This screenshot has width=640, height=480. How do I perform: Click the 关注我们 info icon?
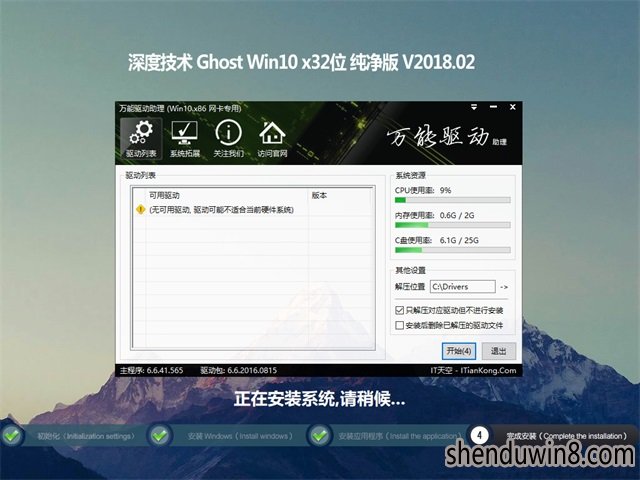(x=228, y=139)
